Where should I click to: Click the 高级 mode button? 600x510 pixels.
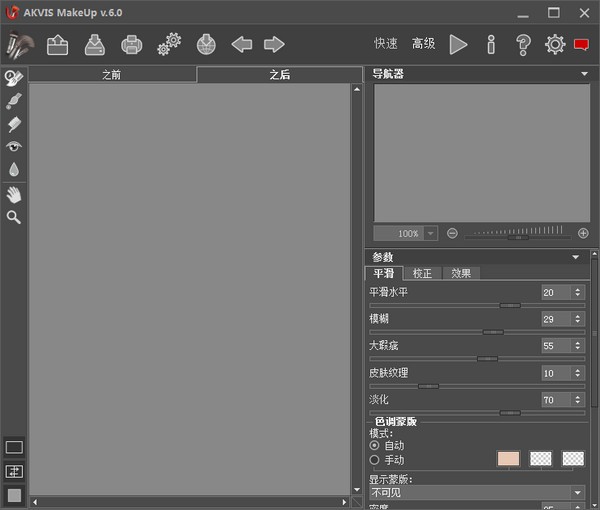pos(423,44)
